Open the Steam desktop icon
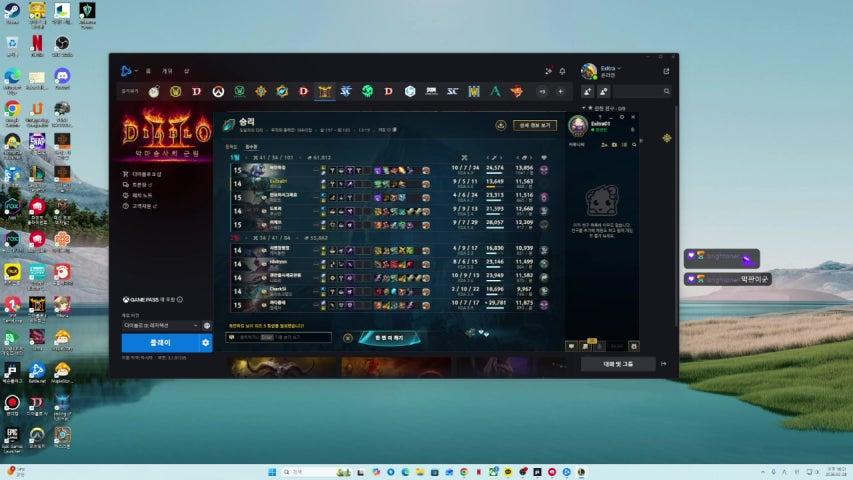 pos(12,13)
